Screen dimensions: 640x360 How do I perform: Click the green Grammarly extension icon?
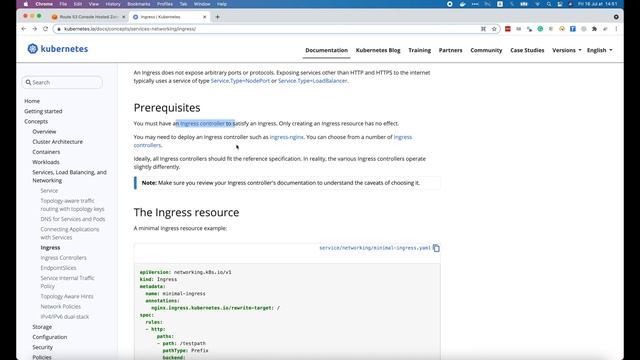540,29
